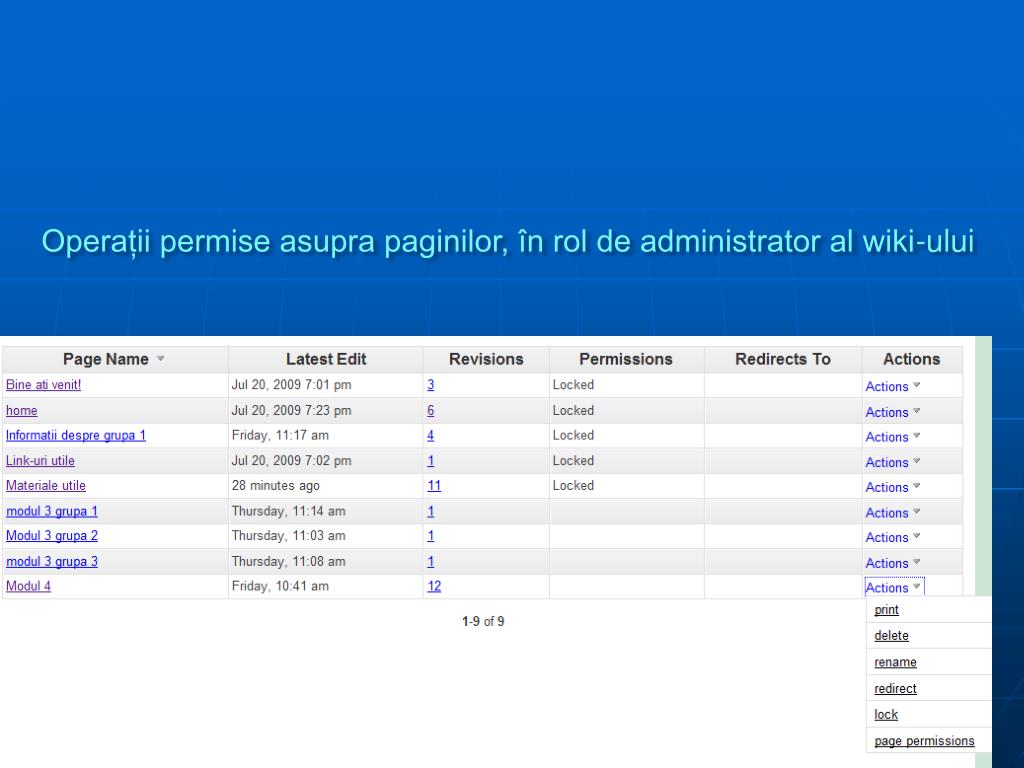Click 'Locked' permission for home row
This screenshot has height=768, width=1024.
tap(573, 411)
